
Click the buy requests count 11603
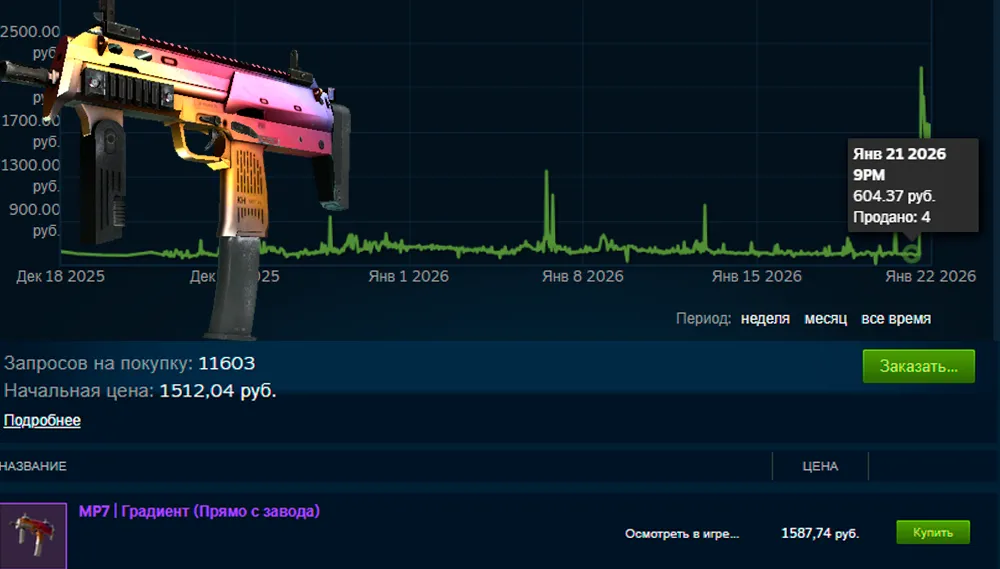[226, 363]
